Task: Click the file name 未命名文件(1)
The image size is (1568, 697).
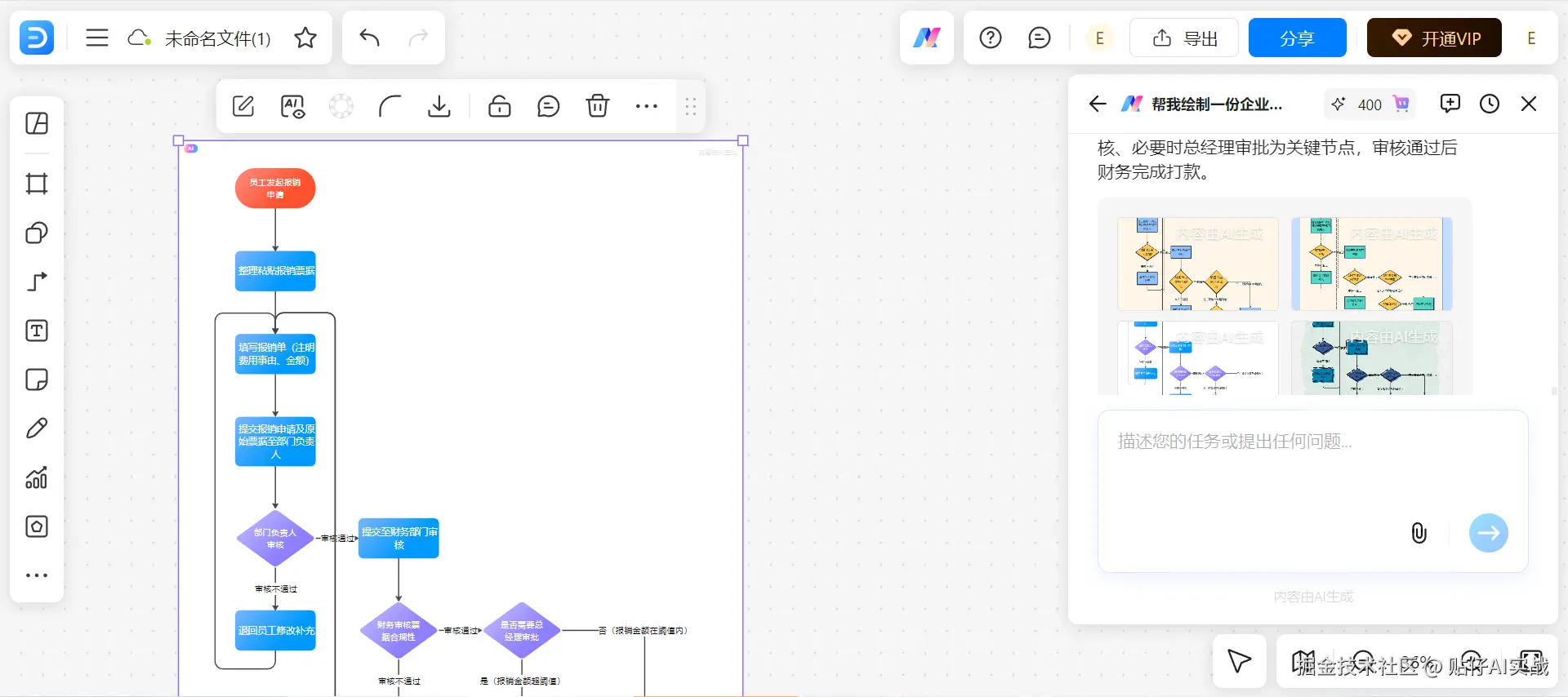Action: [217, 38]
